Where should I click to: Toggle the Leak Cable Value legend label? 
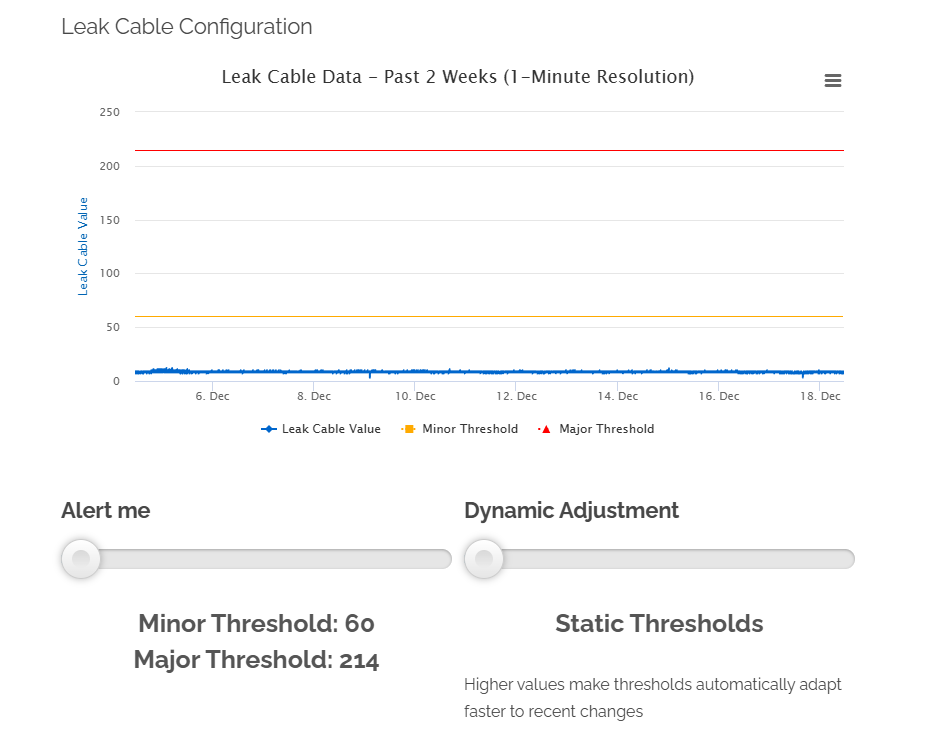click(x=331, y=429)
